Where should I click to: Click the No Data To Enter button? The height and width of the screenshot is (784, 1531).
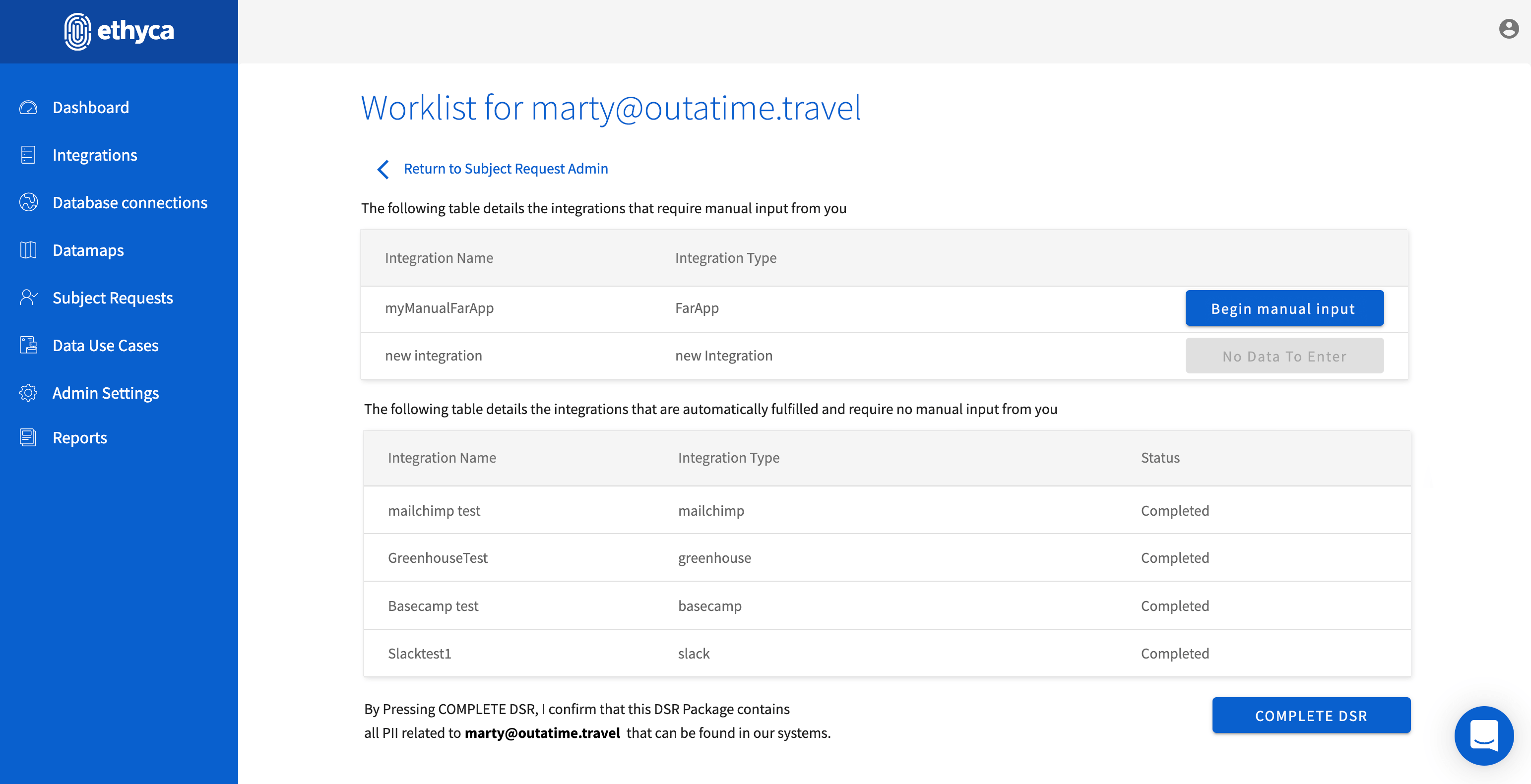click(x=1284, y=356)
